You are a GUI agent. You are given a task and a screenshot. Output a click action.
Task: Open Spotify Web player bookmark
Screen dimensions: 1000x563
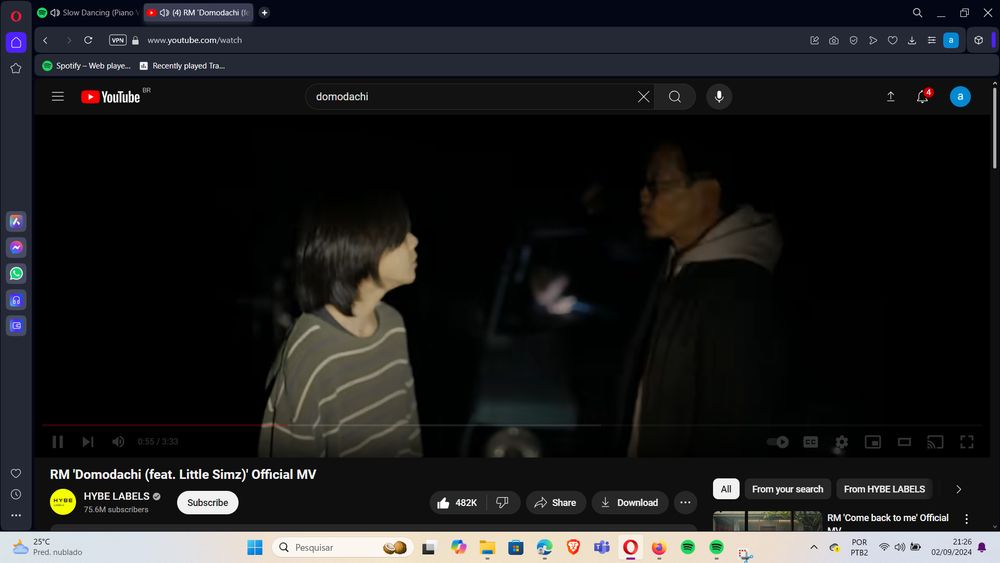87,66
